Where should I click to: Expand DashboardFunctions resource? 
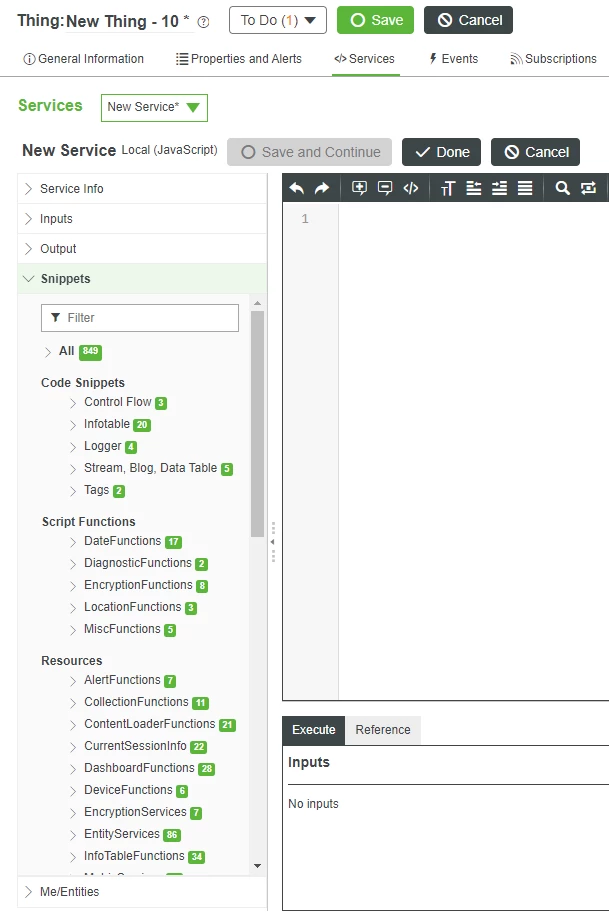click(73, 769)
